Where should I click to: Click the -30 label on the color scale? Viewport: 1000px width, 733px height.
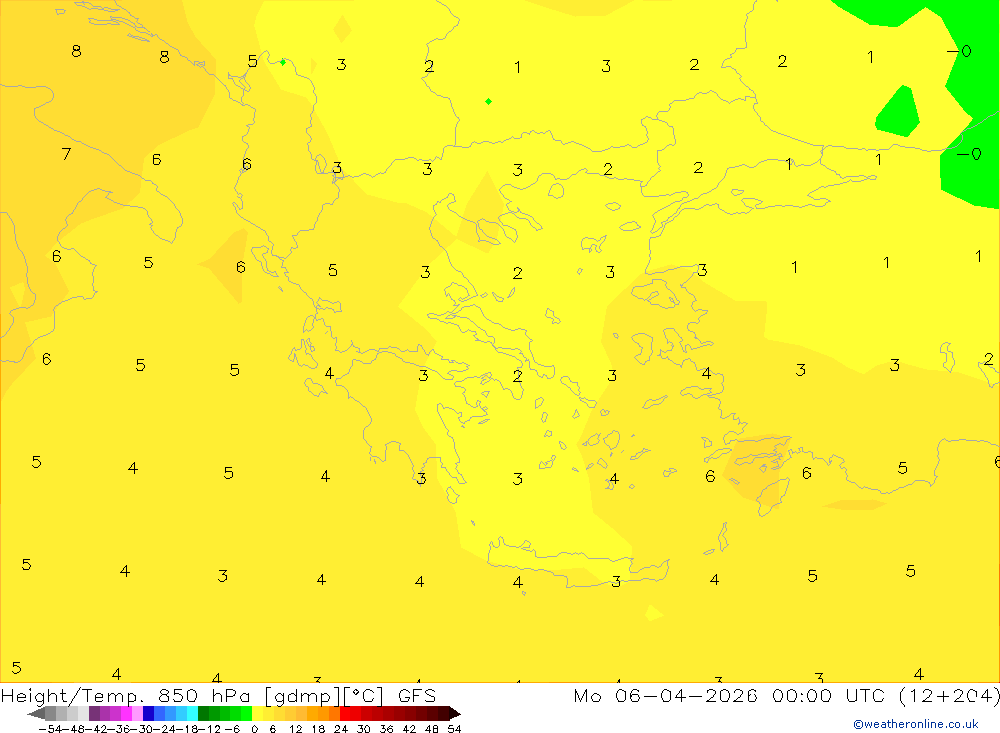(x=142, y=729)
